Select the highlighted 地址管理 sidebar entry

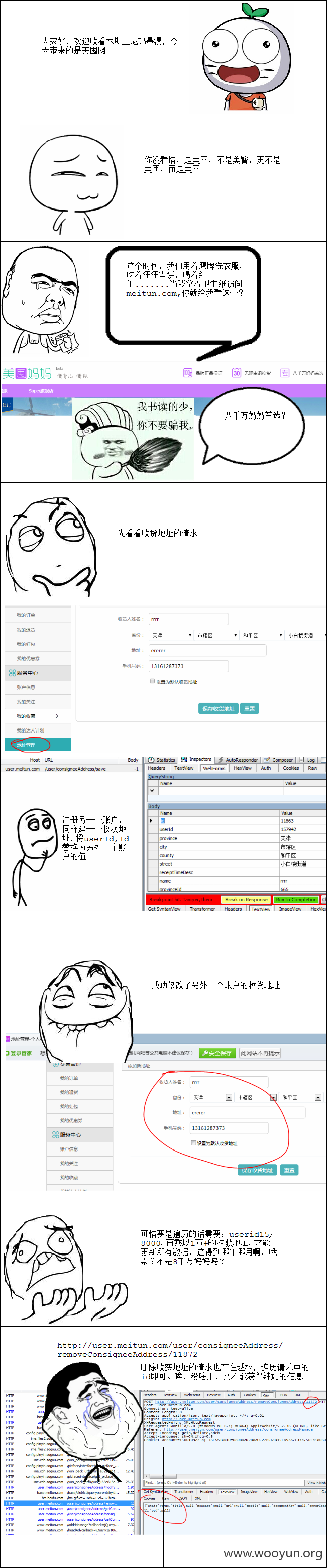click(x=38, y=745)
